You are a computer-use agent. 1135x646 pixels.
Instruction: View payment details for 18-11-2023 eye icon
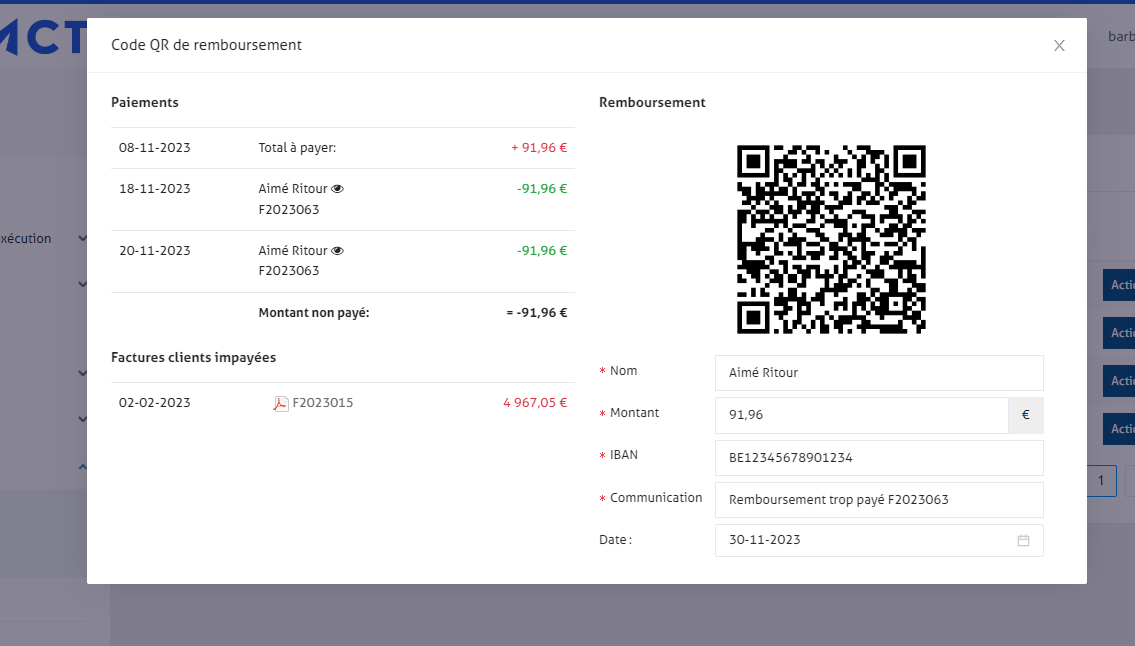click(338, 188)
